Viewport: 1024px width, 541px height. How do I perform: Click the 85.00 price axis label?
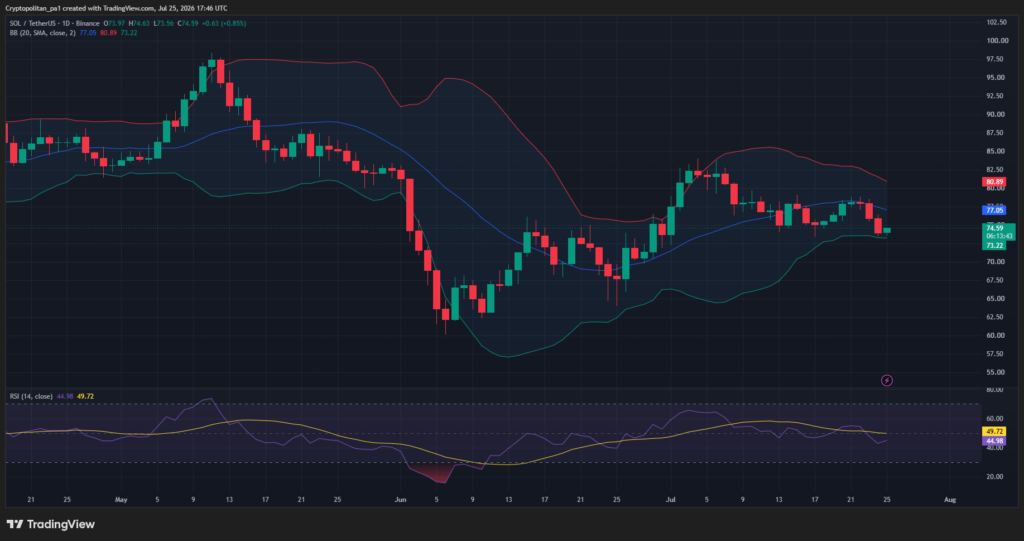pos(995,151)
